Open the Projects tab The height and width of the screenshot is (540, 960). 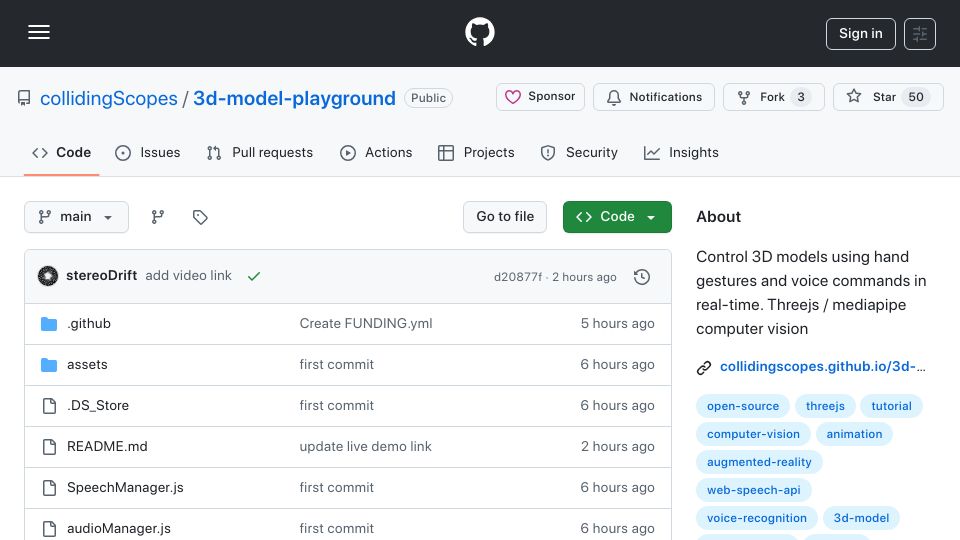tap(476, 152)
